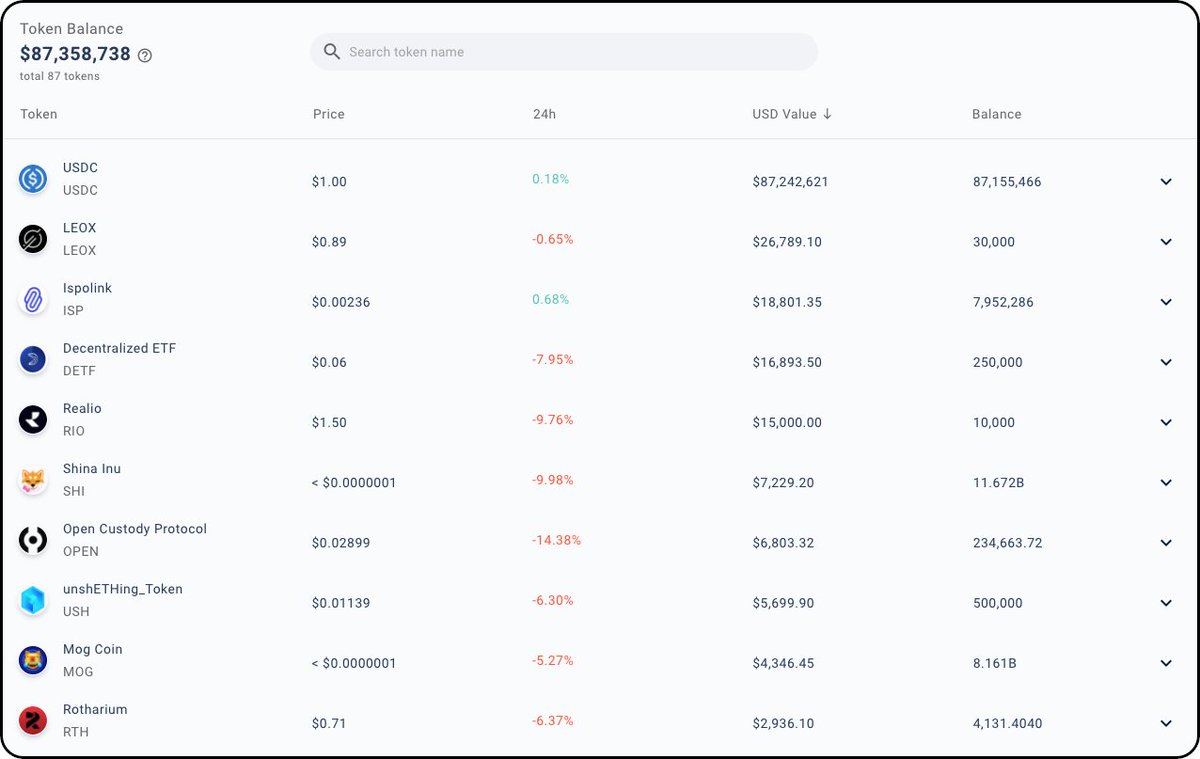Focus the Search token name field
Screen dimensions: 1200x759
tap(564, 52)
